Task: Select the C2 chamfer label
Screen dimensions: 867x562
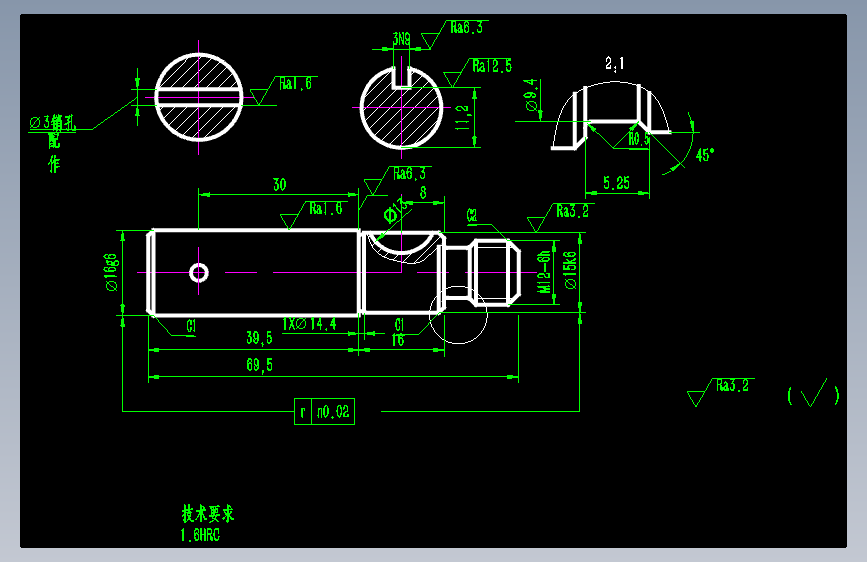Action: pos(472,215)
